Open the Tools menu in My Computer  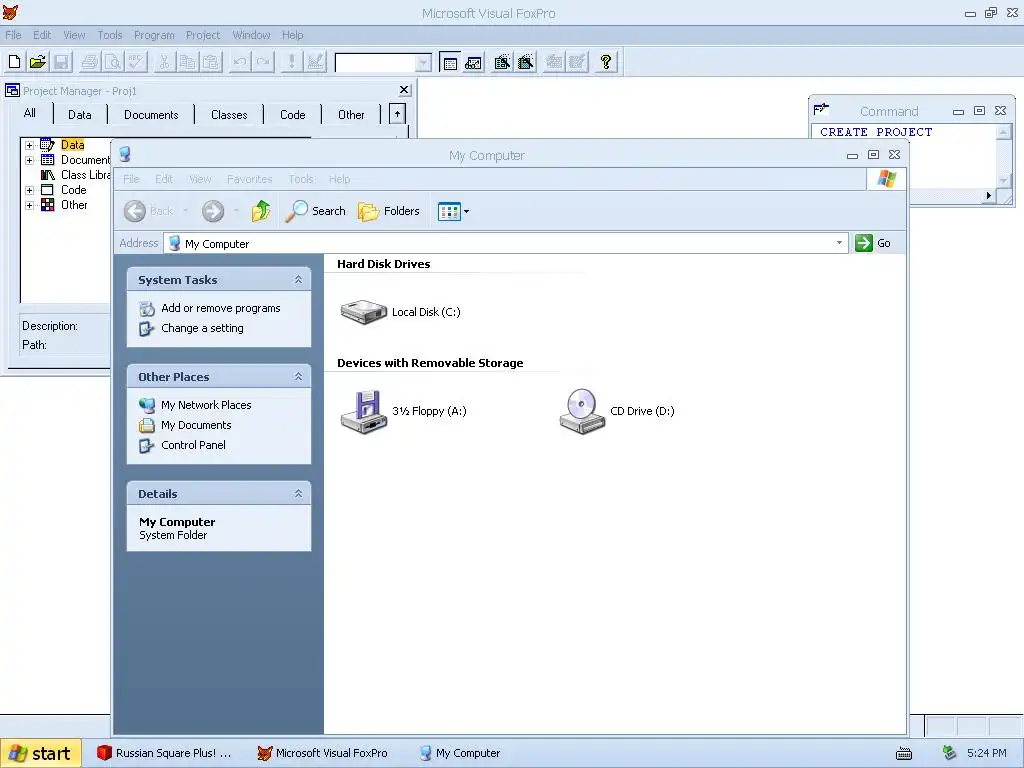click(301, 179)
